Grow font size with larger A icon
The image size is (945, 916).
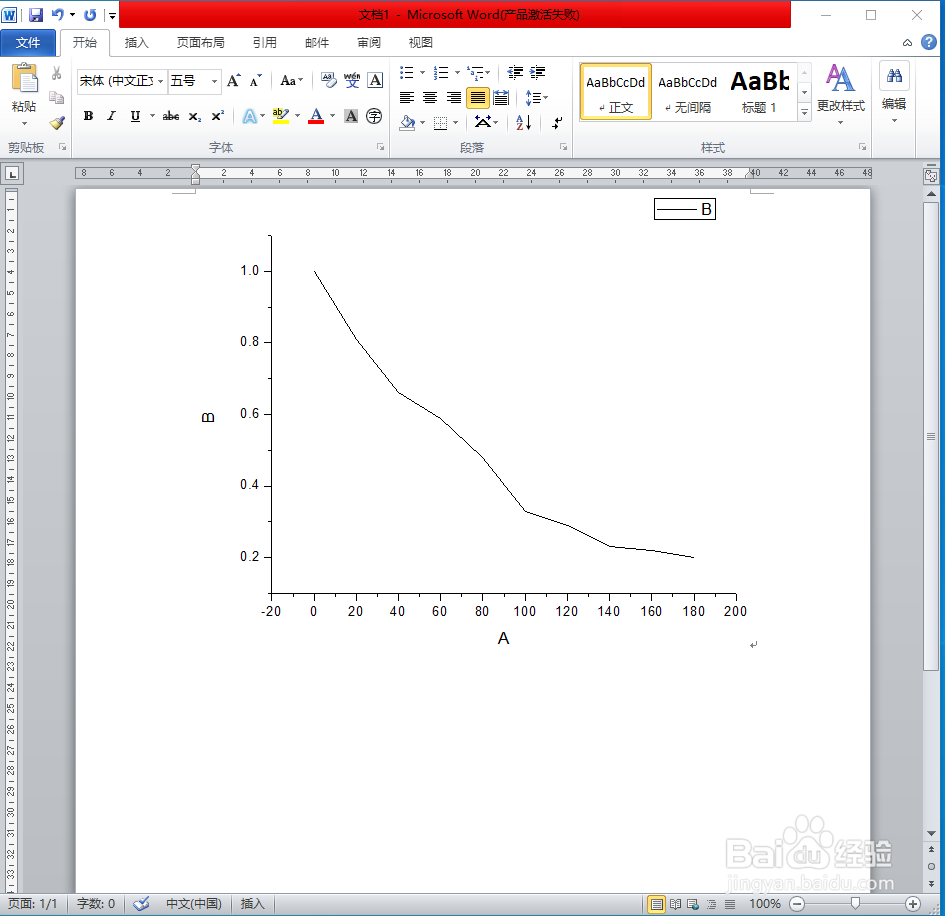[233, 81]
